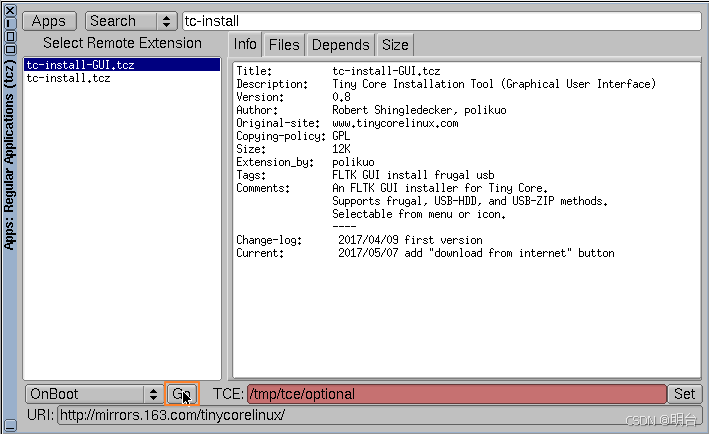The height and width of the screenshot is (434, 709).
Task: Switch to the Depends tab
Action: coord(340,45)
